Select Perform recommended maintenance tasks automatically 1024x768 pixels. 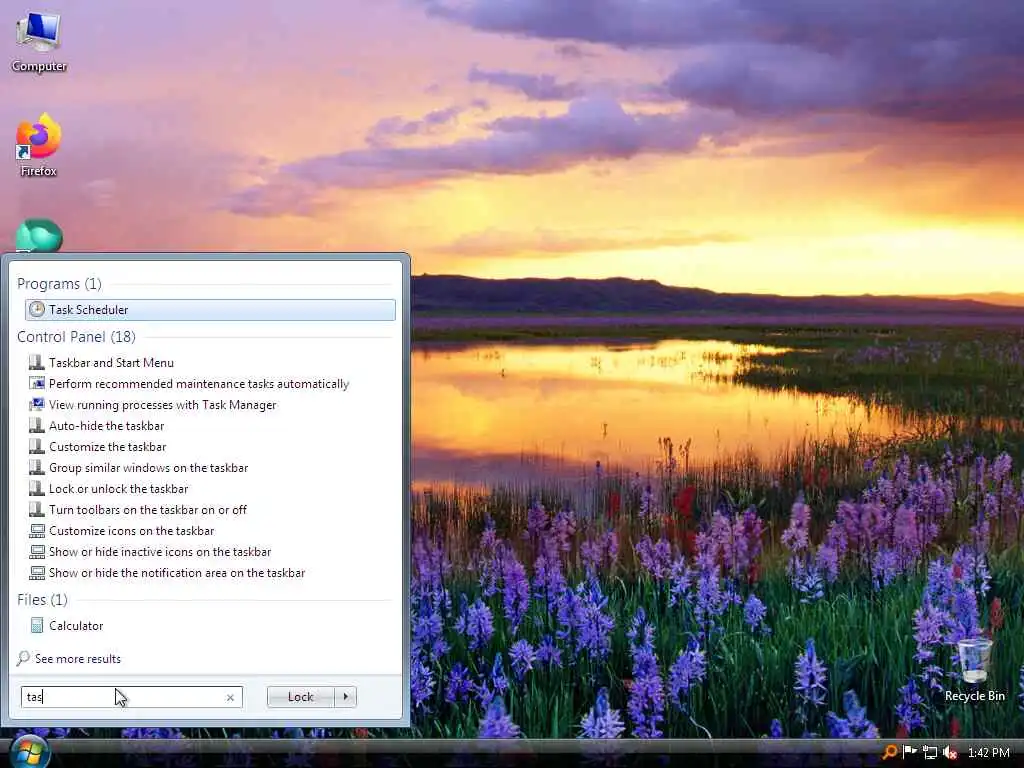199,383
